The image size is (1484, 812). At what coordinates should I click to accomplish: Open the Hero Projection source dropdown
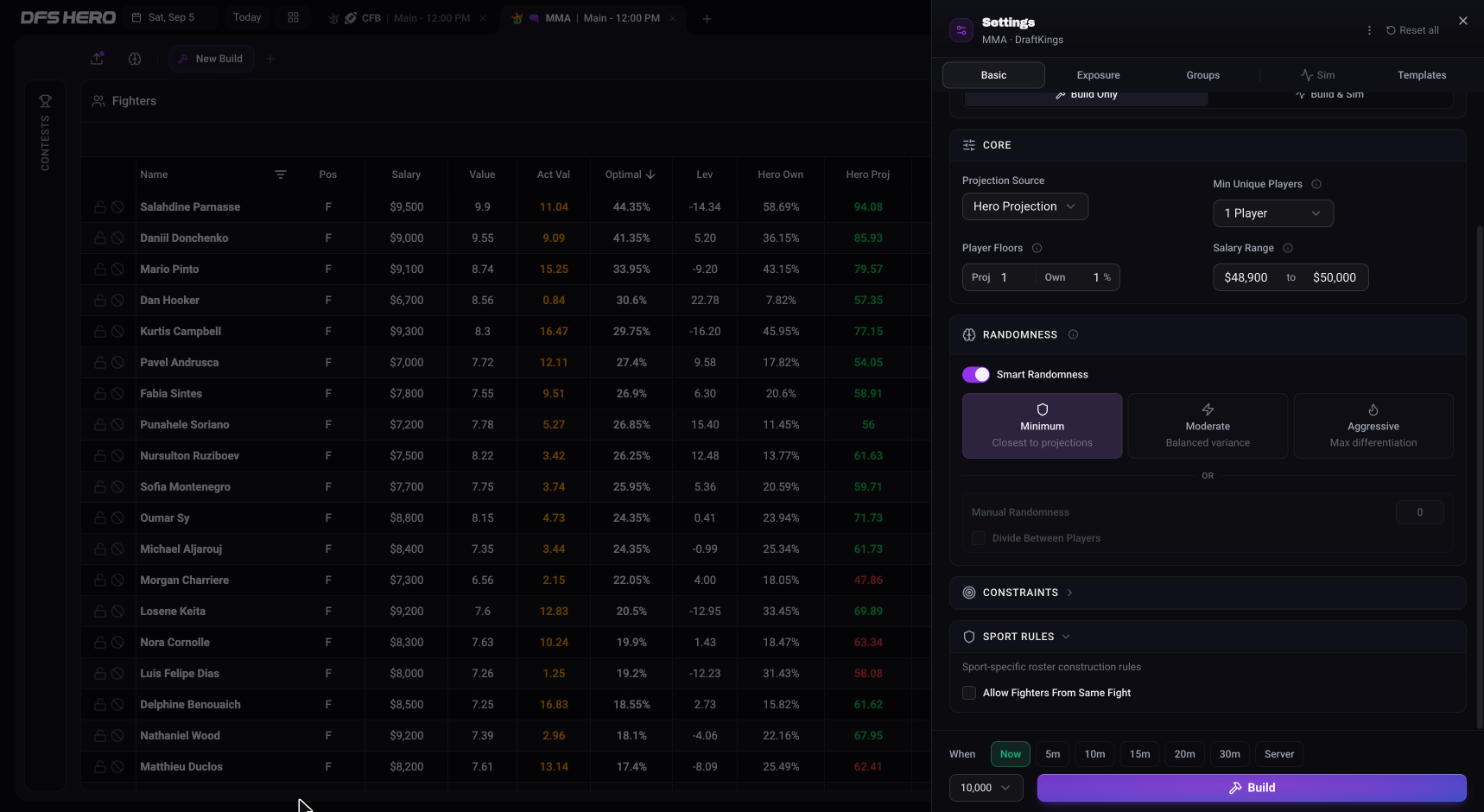tap(1025, 206)
